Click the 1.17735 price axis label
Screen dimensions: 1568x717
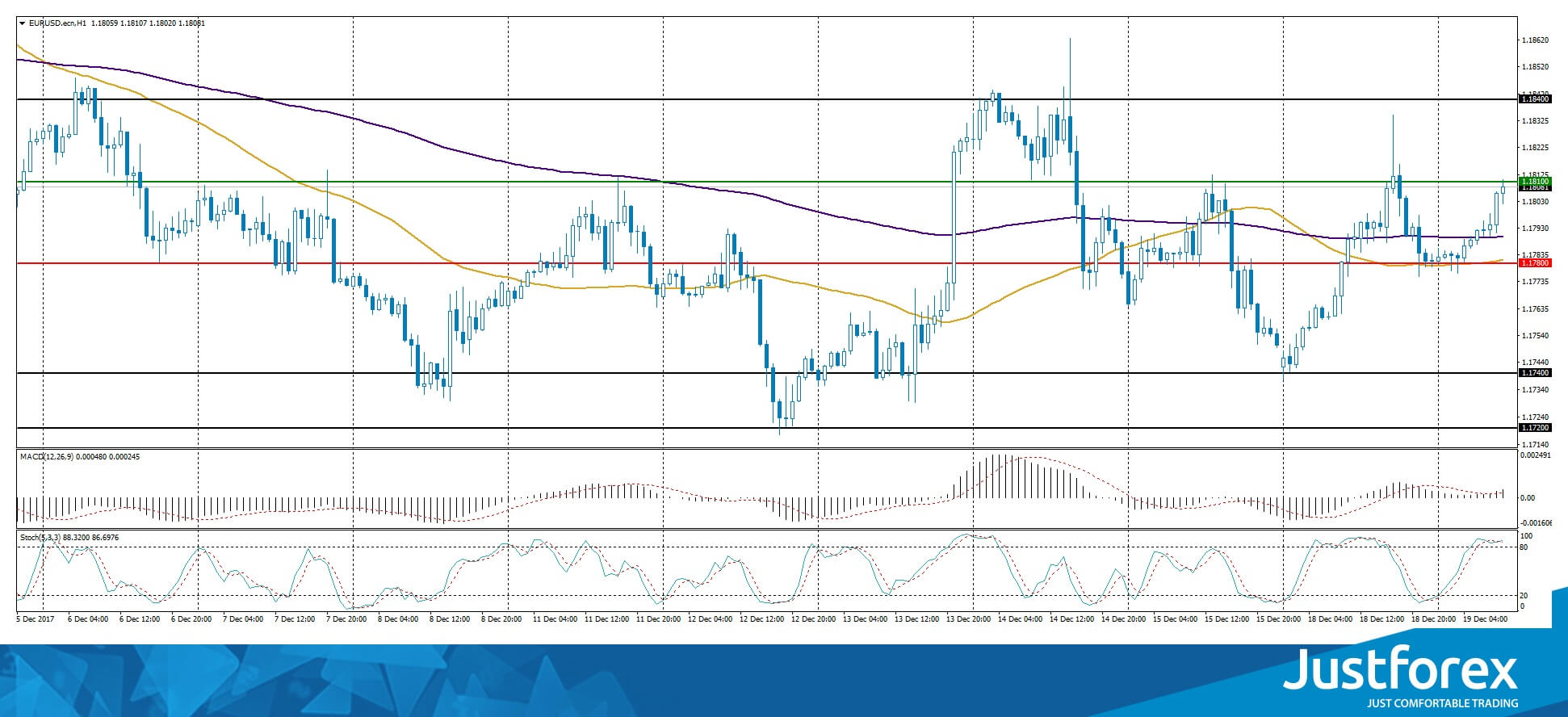pos(1535,282)
